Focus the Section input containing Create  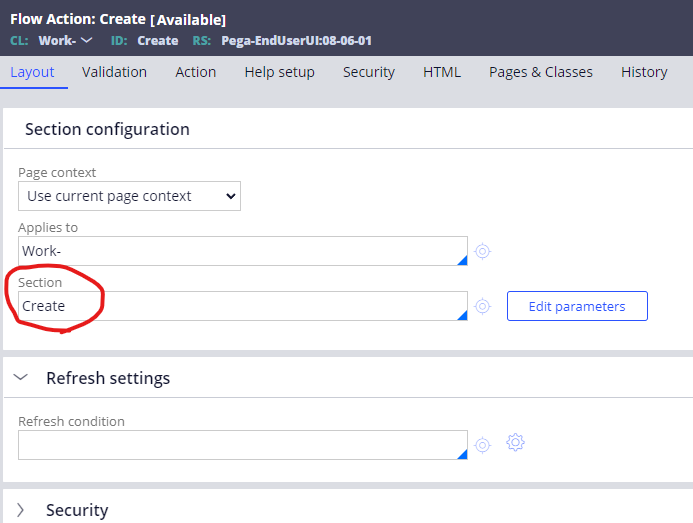pos(243,306)
